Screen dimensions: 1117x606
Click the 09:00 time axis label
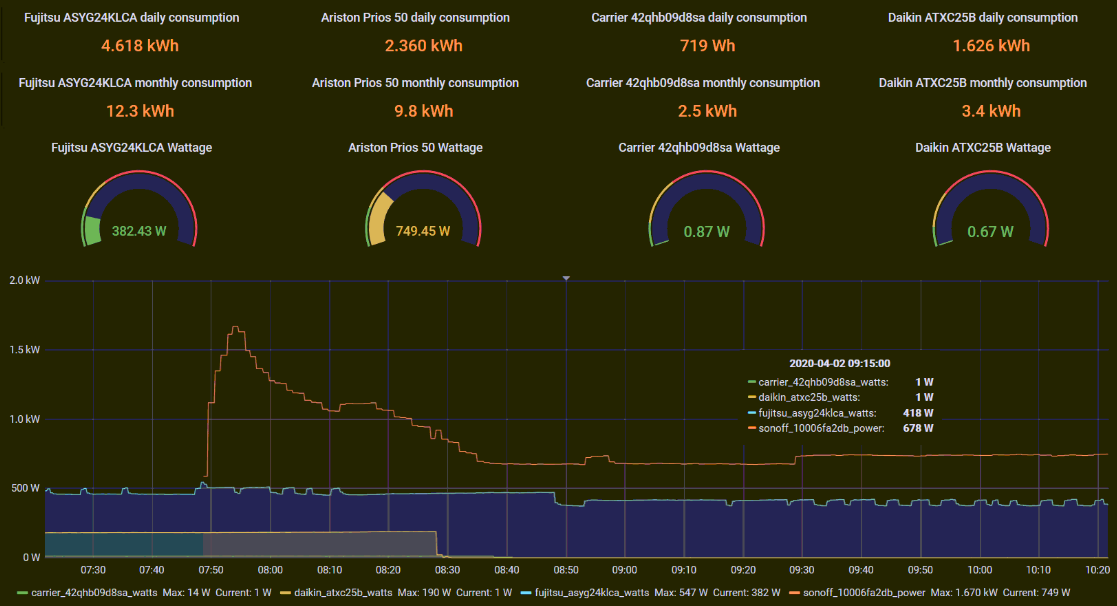pyautogui.click(x=625, y=570)
